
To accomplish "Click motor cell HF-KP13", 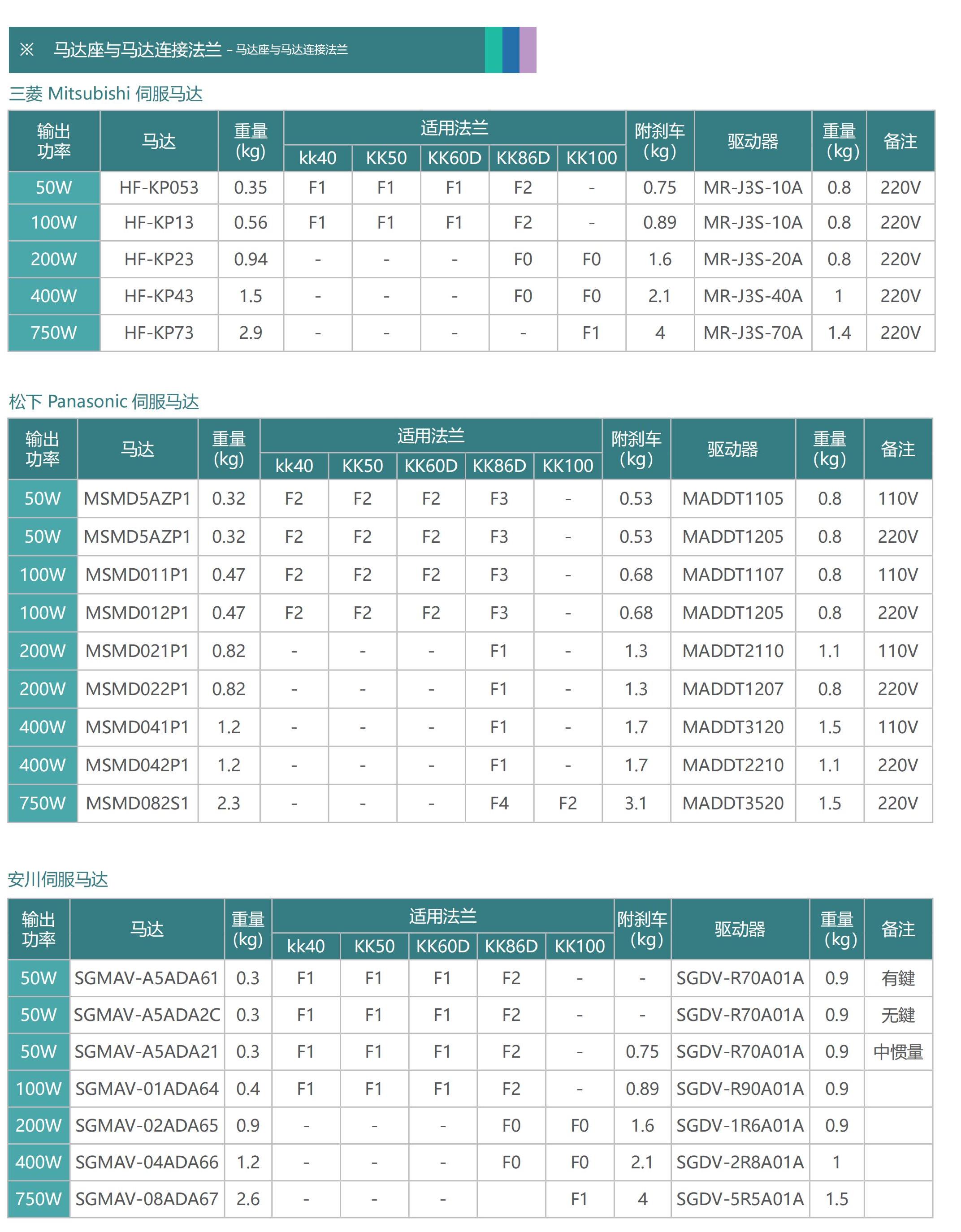I will tap(159, 222).
